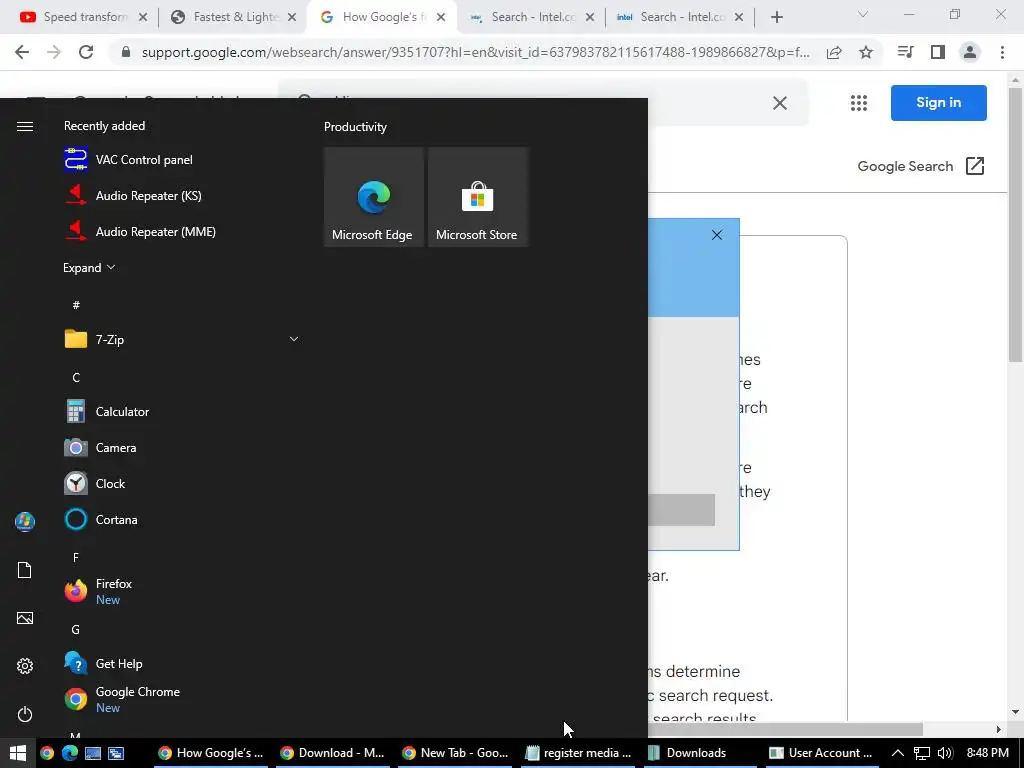This screenshot has height=768, width=1024.
Task: Open Chrome pinned on taskbar
Action: 46,753
